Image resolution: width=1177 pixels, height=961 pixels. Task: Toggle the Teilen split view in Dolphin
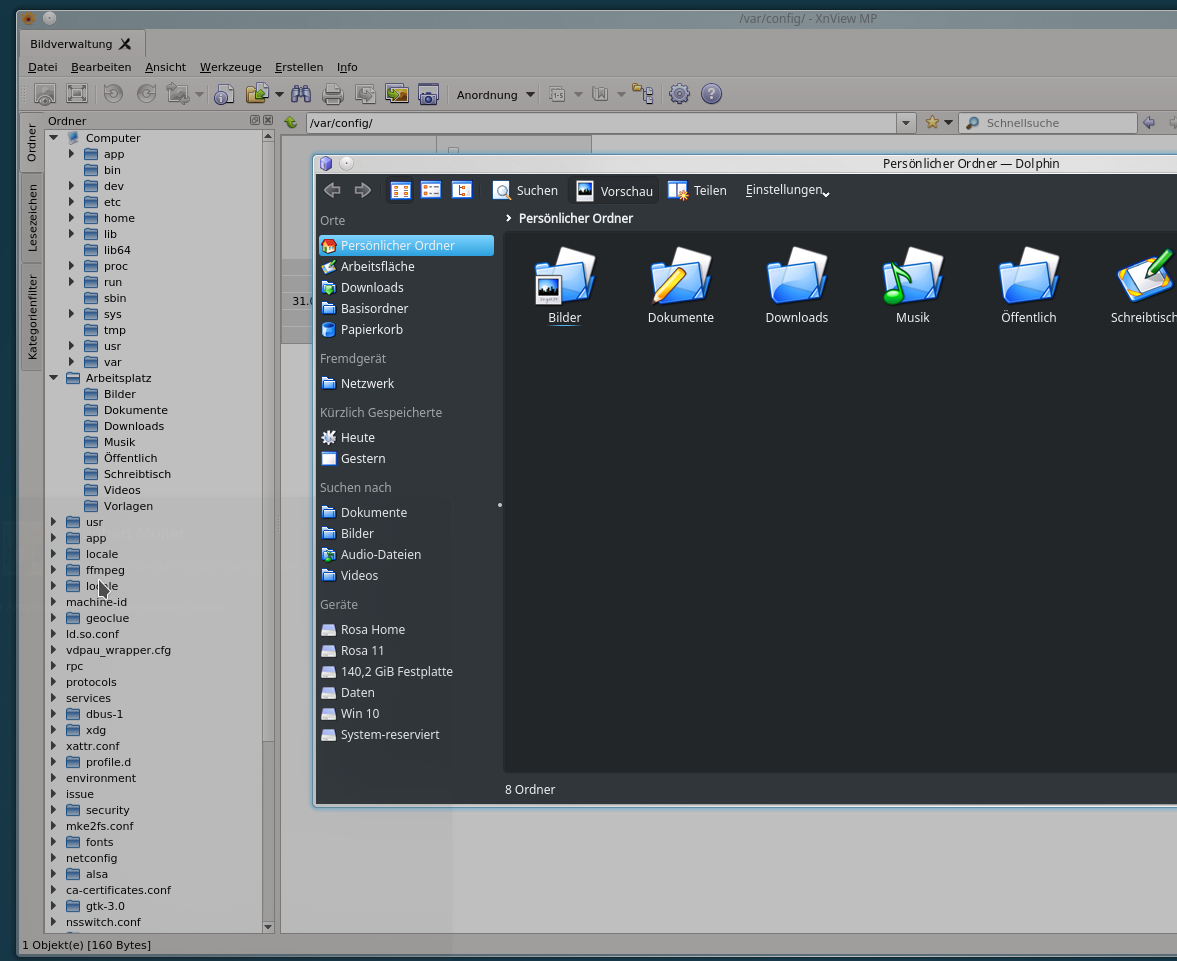click(697, 190)
